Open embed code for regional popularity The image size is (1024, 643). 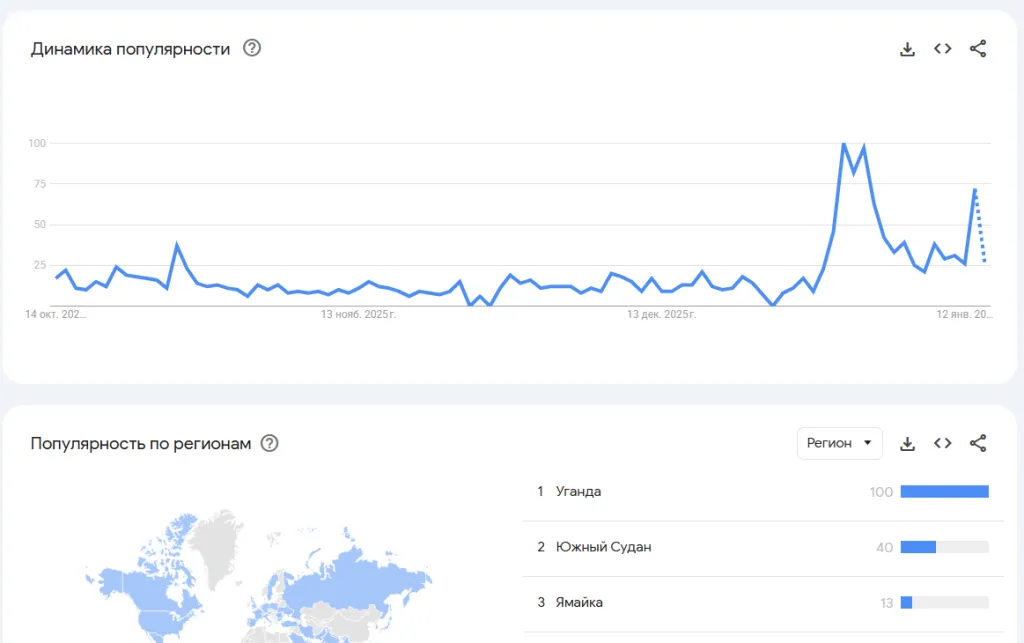coord(942,443)
